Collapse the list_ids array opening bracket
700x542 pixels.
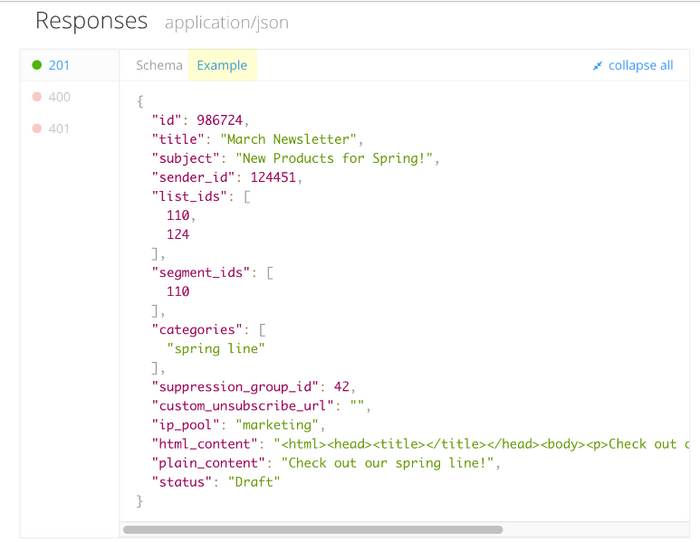coord(246,196)
